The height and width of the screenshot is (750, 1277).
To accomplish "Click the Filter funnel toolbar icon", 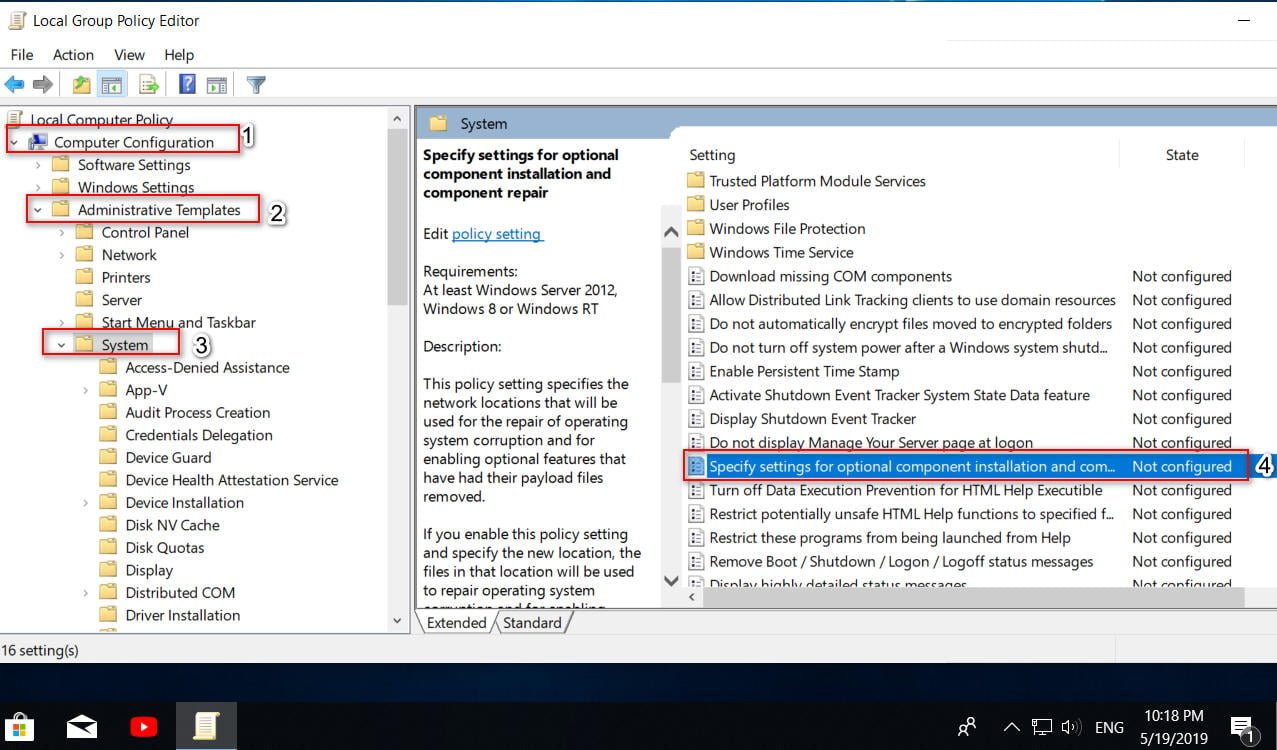I will 256,85.
